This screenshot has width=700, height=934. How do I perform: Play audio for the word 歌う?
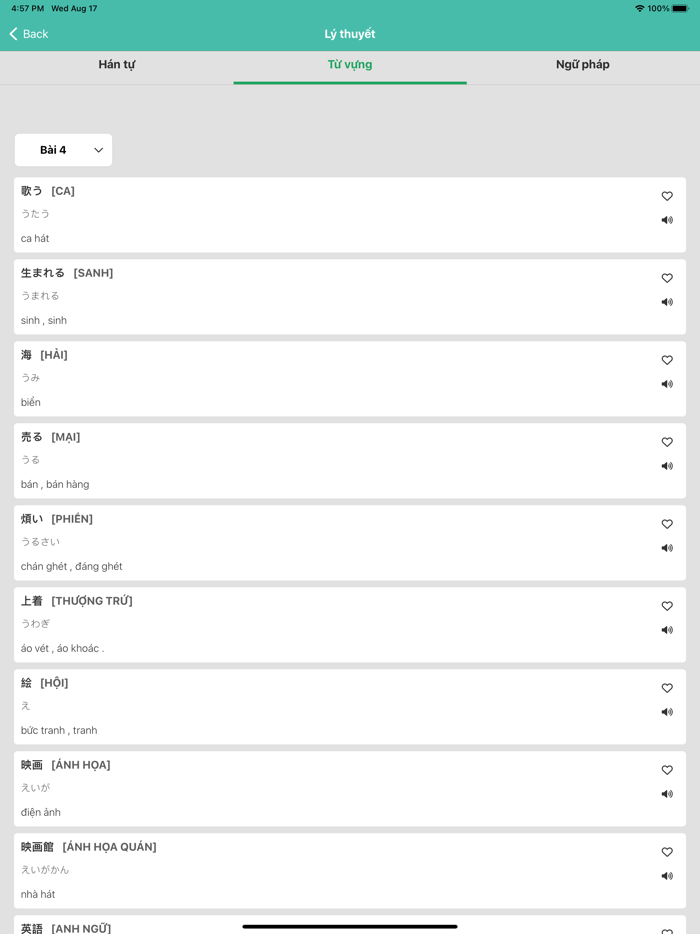click(x=667, y=219)
